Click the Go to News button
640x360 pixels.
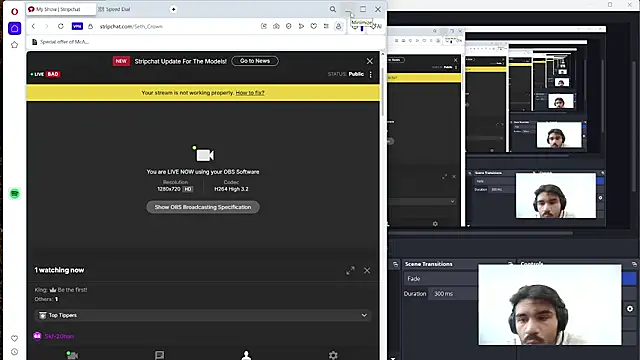tap(255, 61)
